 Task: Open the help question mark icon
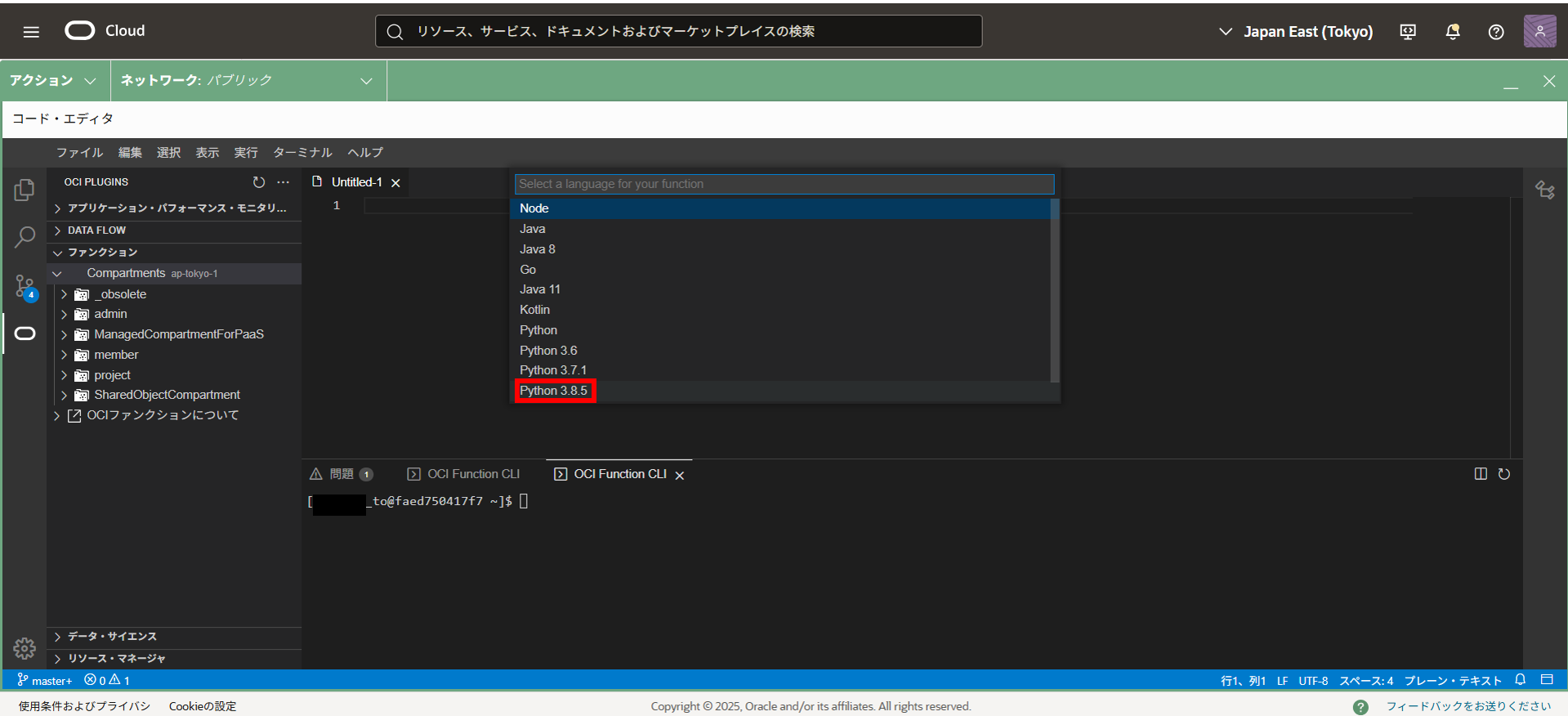click(x=1496, y=32)
